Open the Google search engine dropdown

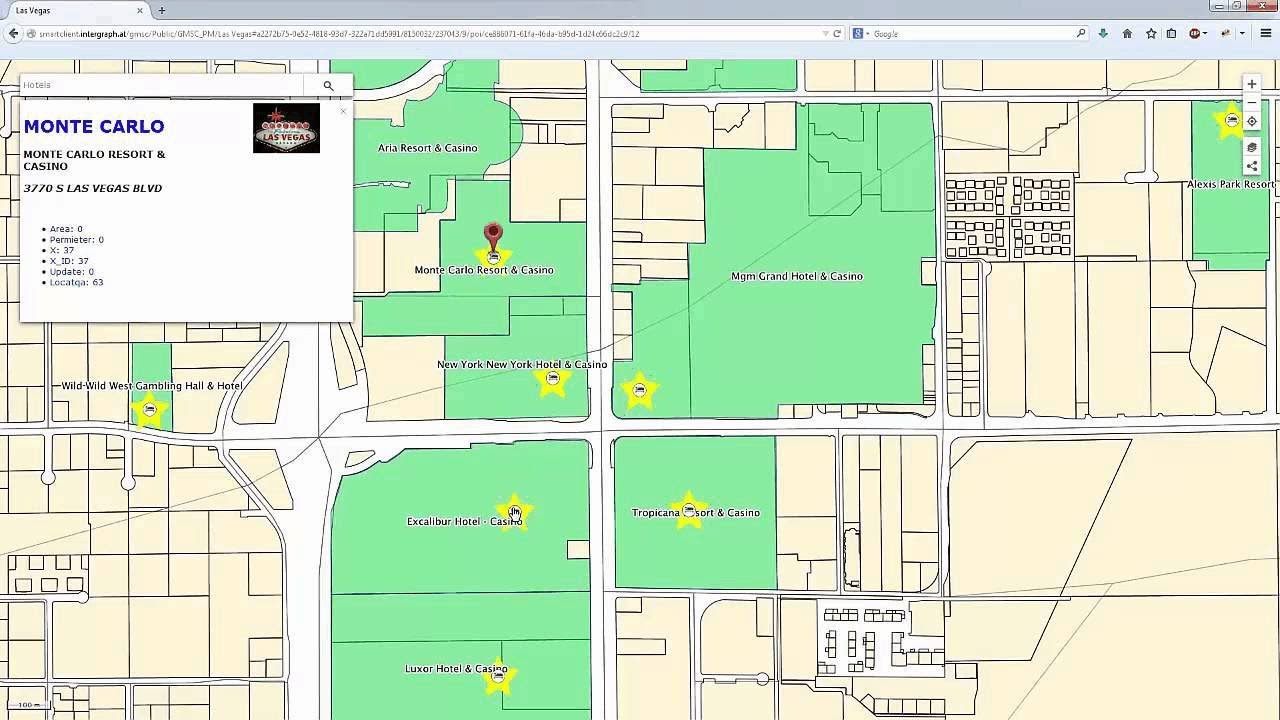point(859,34)
